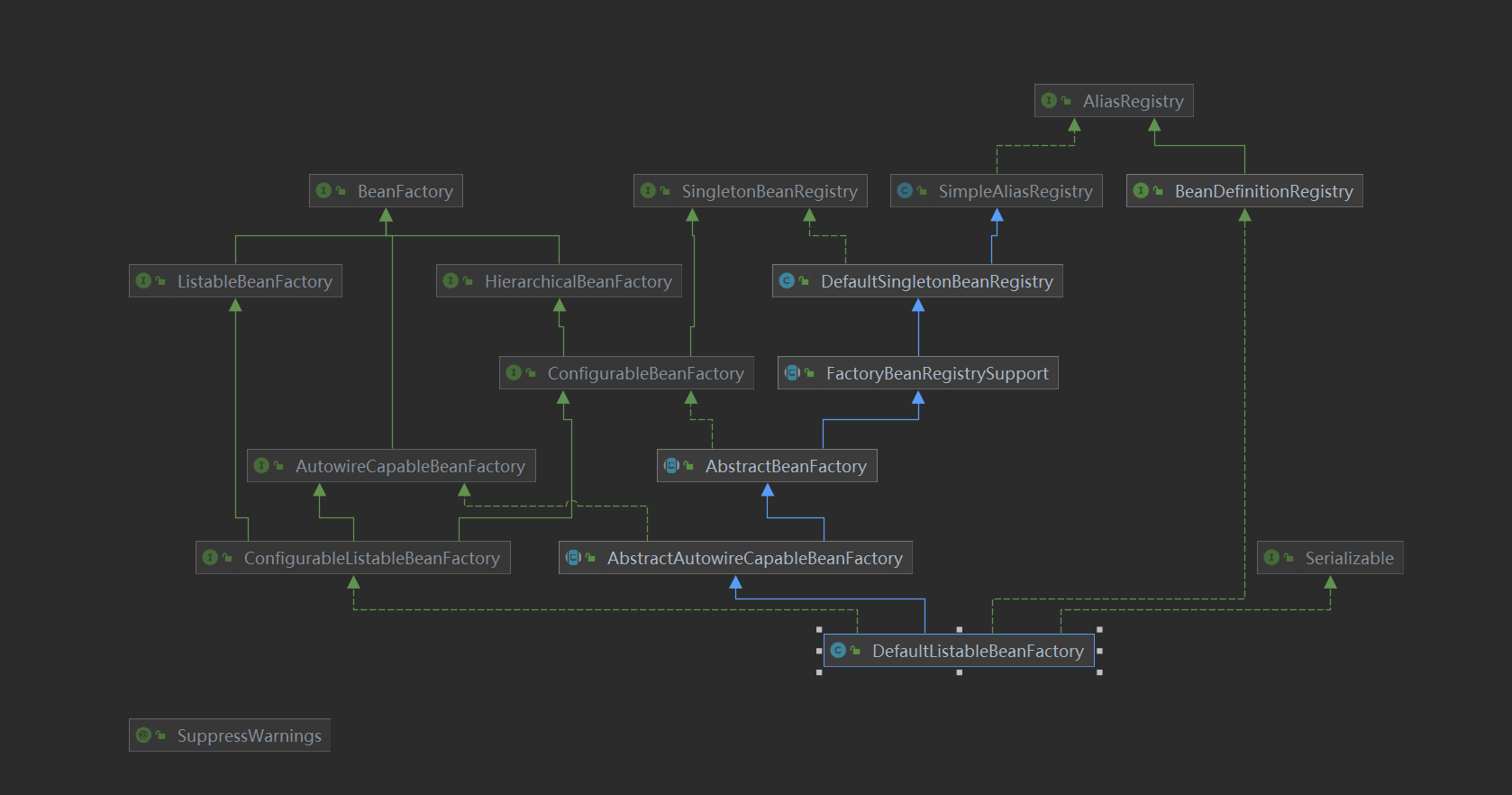The height and width of the screenshot is (795, 1512).
Task: Click abstract class icon on FactoryBeanRegistrySupport
Action: click(x=792, y=372)
